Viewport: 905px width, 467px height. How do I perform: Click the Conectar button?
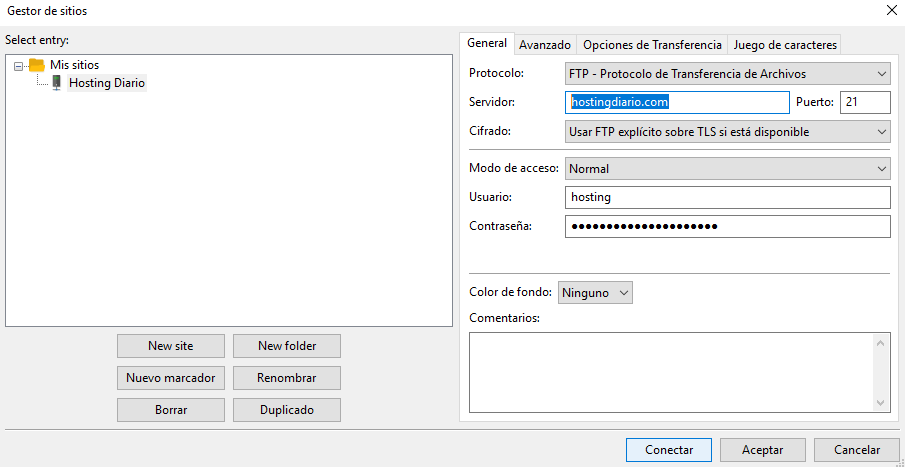pos(669,450)
